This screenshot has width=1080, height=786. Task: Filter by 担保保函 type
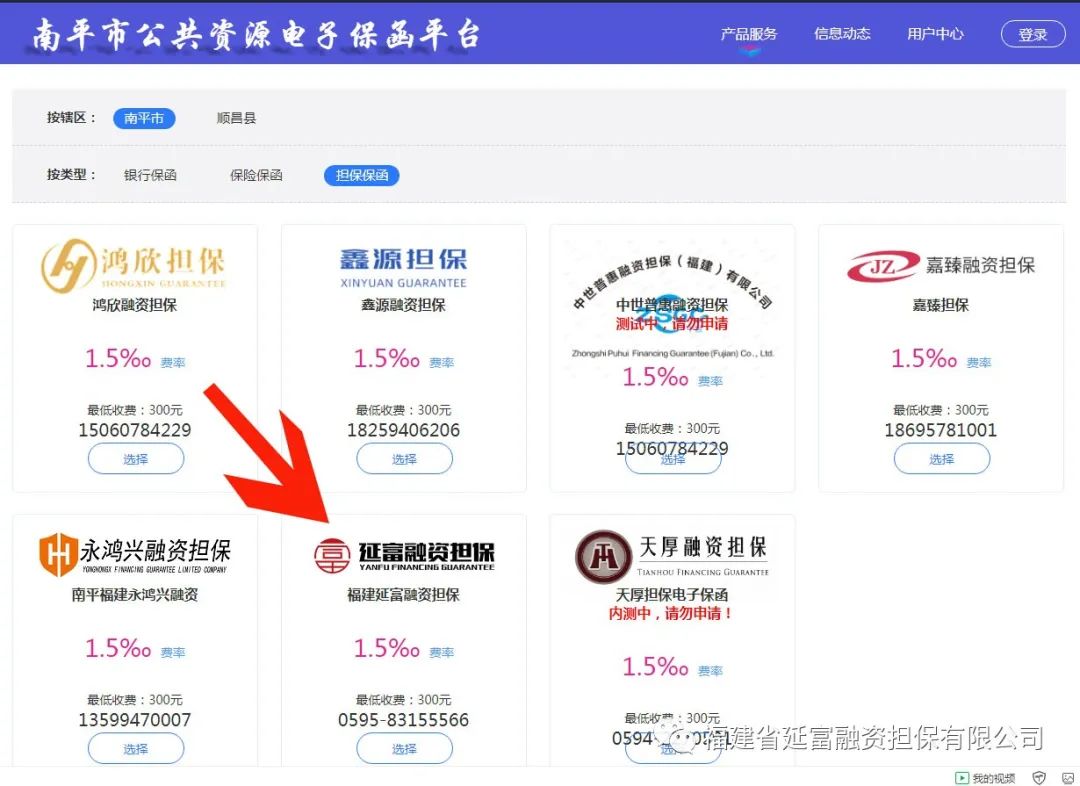(x=362, y=176)
